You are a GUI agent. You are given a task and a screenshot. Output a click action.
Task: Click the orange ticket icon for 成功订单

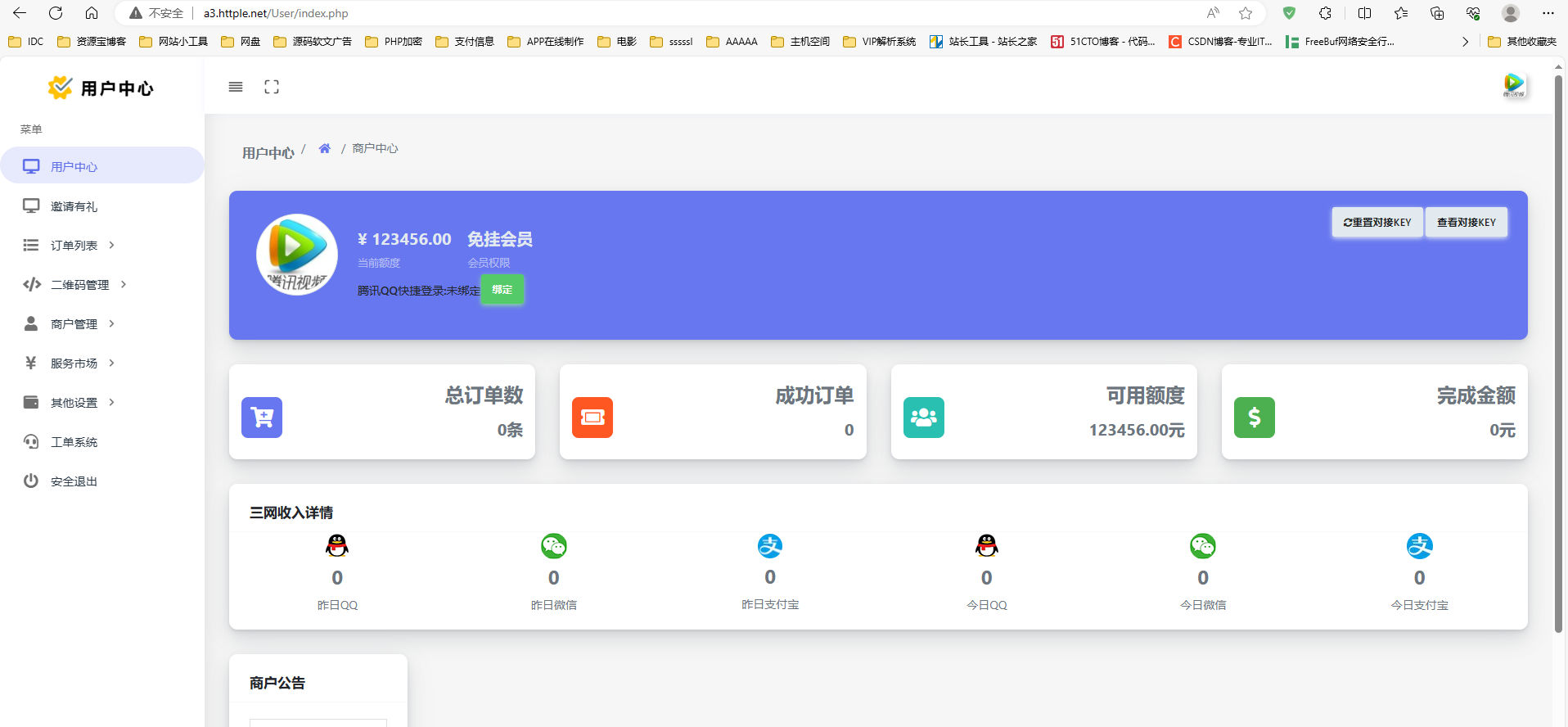click(593, 418)
